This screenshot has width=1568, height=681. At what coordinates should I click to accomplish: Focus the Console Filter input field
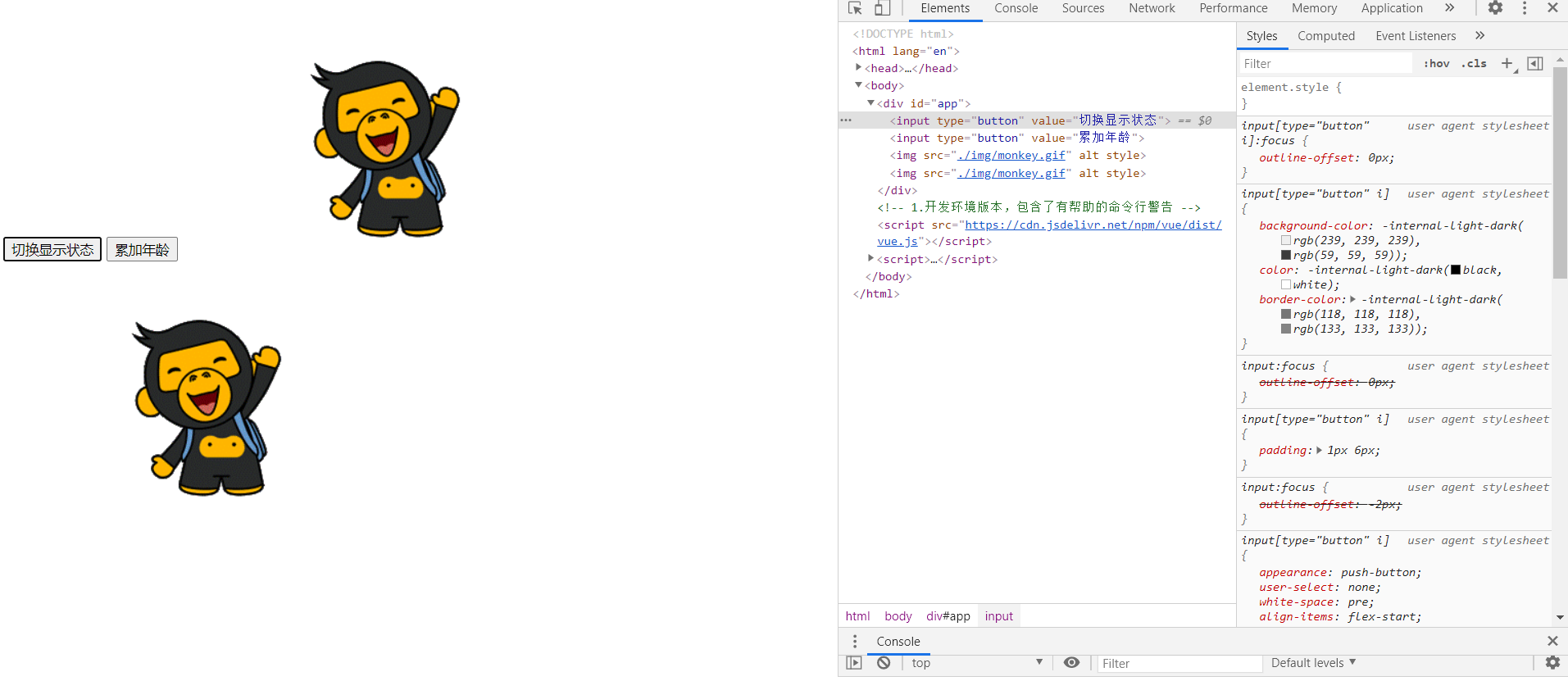(1179, 663)
